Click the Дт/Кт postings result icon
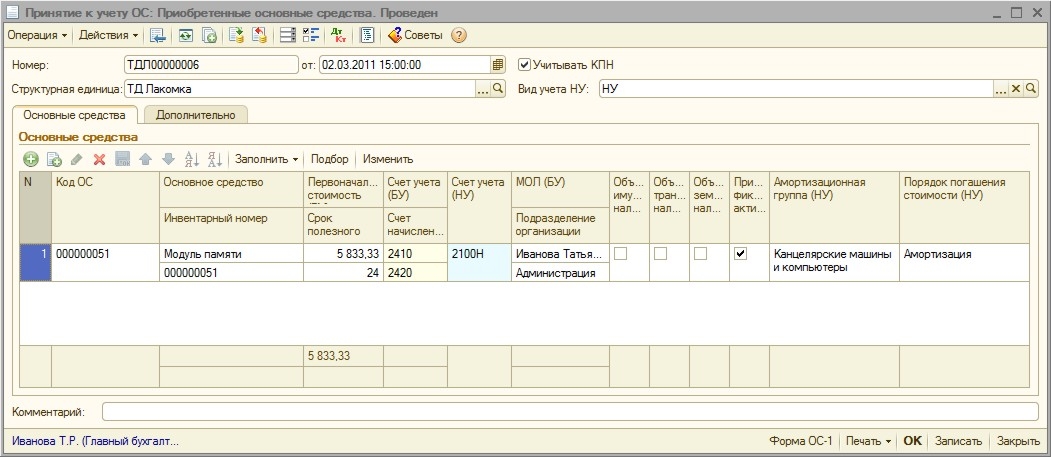The image size is (1051, 457). point(338,35)
